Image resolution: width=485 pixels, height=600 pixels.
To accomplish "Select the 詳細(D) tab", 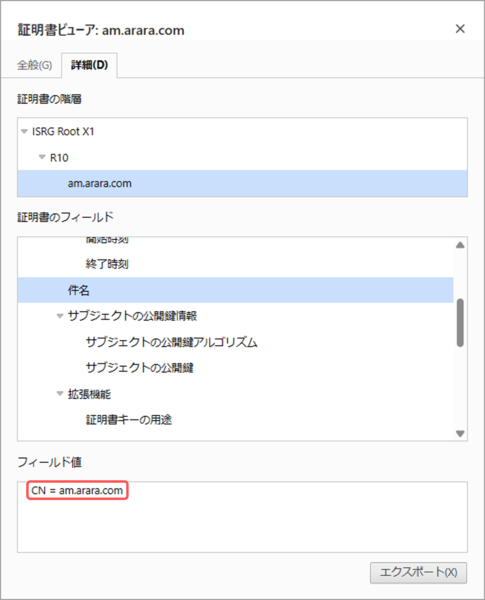I will point(89,65).
